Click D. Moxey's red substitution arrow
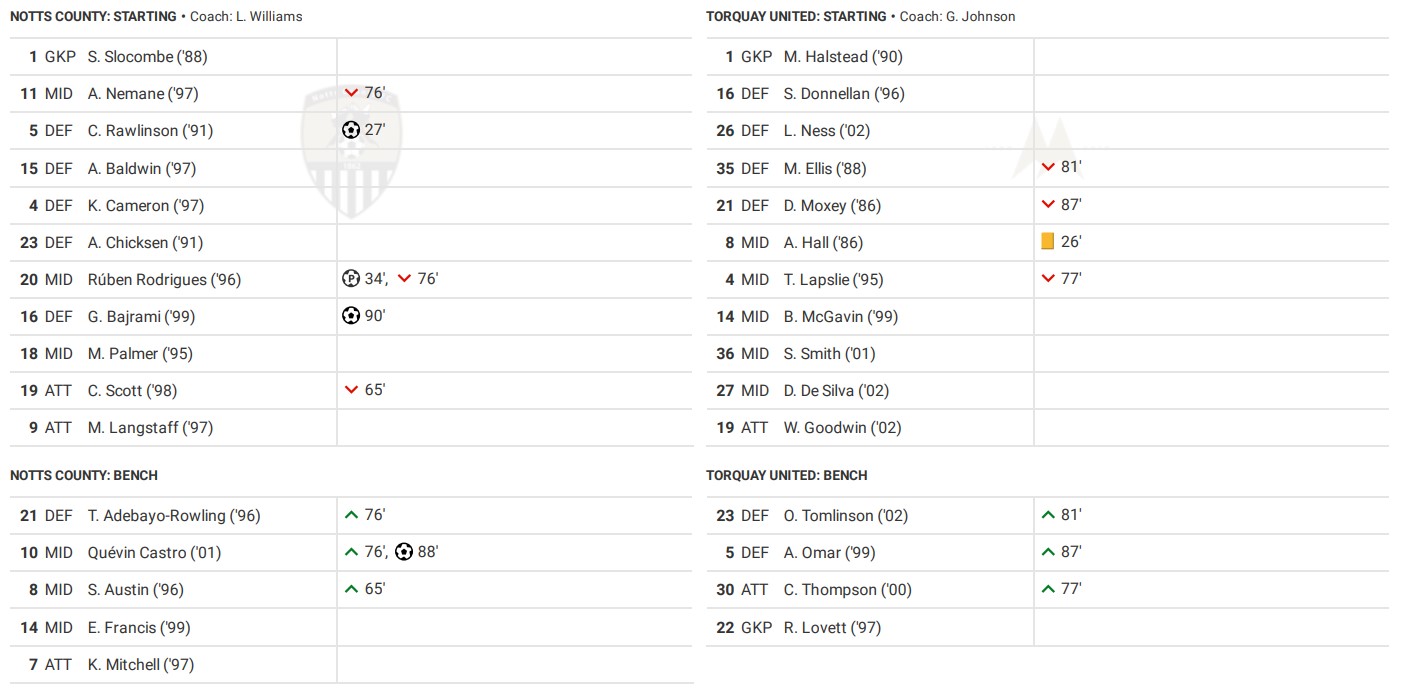The image size is (1407, 697). (1048, 205)
